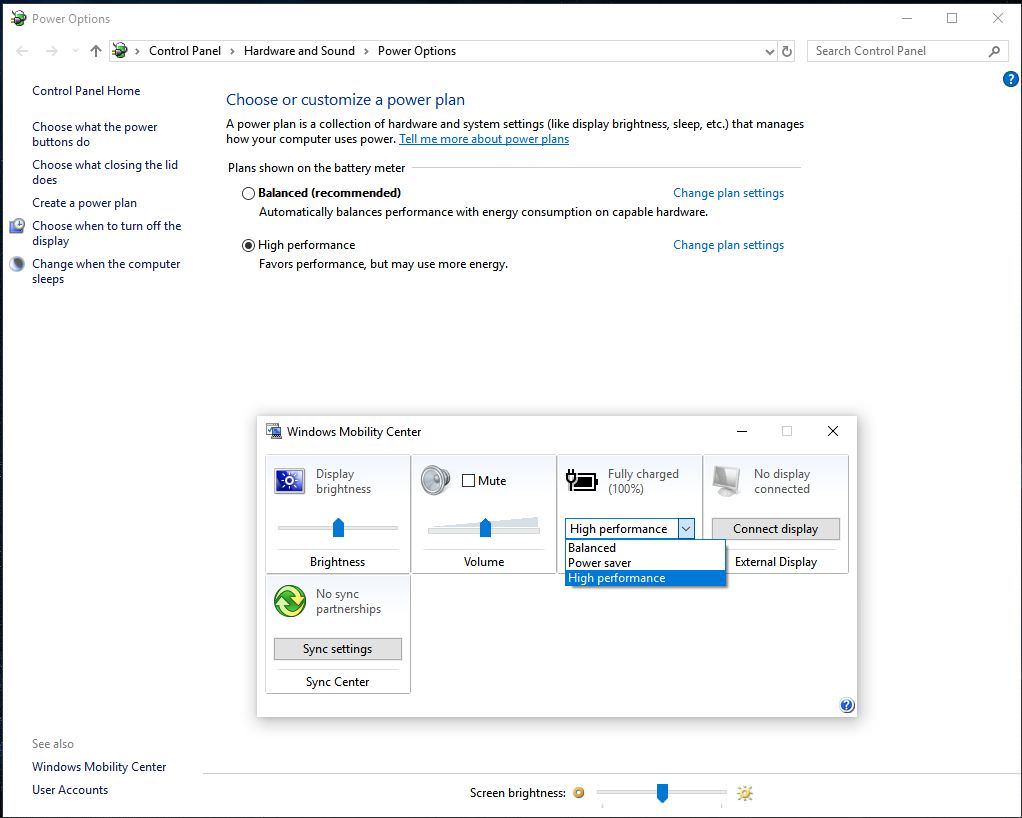Image resolution: width=1022 pixels, height=818 pixels.
Task: Choose Balanced in the power plan list
Action: 645,548
